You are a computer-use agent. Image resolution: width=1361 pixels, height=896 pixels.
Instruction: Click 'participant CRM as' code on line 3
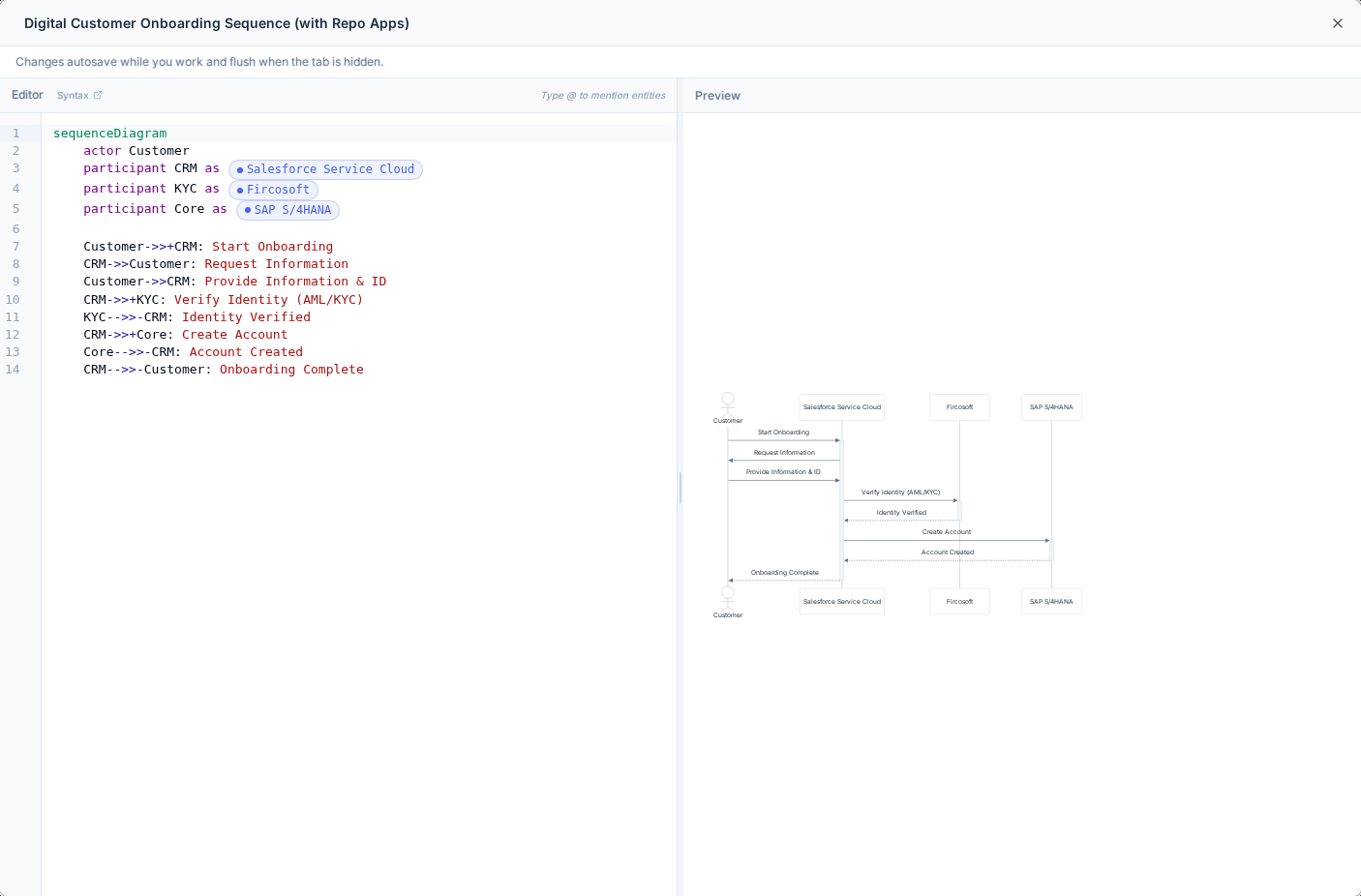152,168
